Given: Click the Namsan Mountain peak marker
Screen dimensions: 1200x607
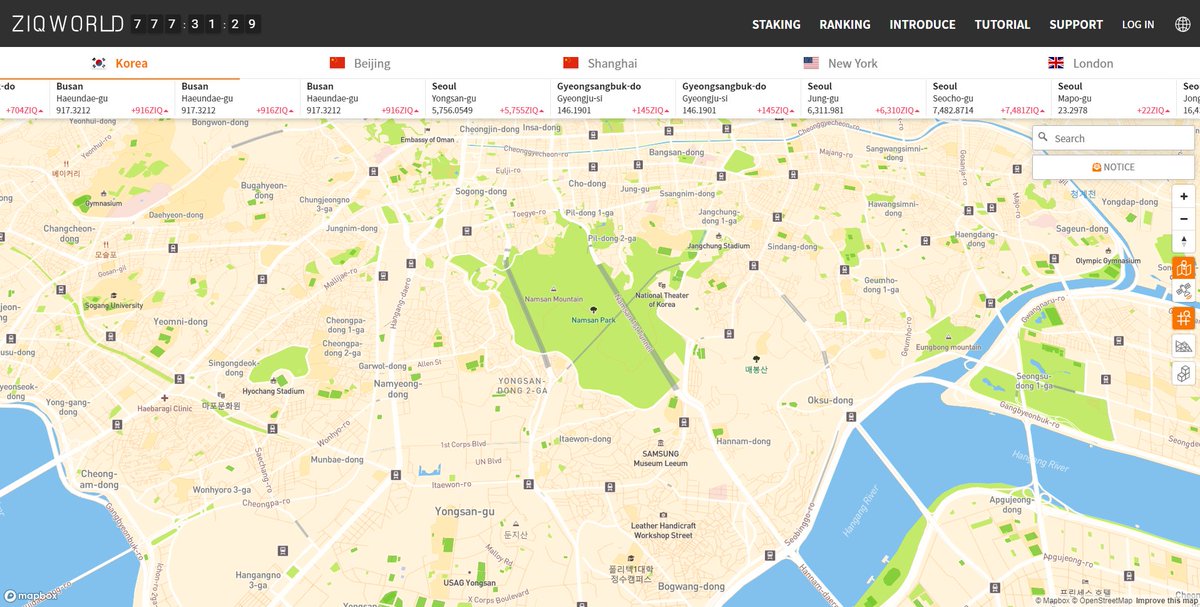Looking at the screenshot, I should point(553,289).
